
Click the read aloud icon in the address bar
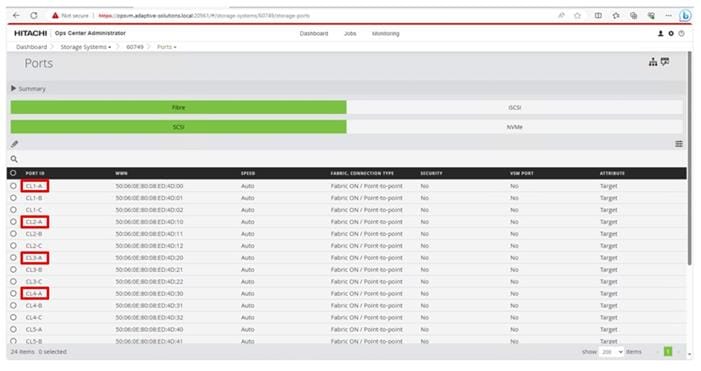[x=562, y=15]
